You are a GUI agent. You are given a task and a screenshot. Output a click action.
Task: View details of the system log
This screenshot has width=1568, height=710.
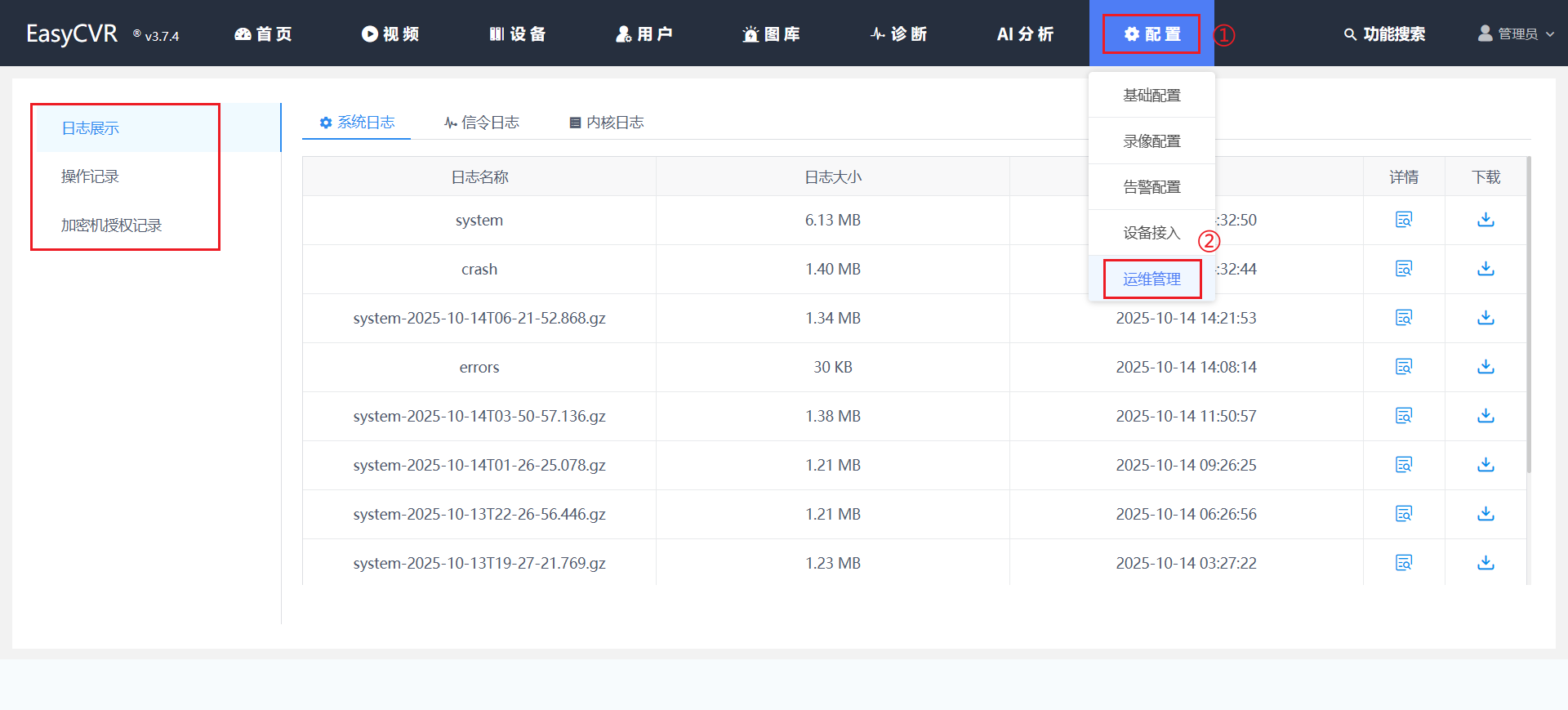point(1403,220)
